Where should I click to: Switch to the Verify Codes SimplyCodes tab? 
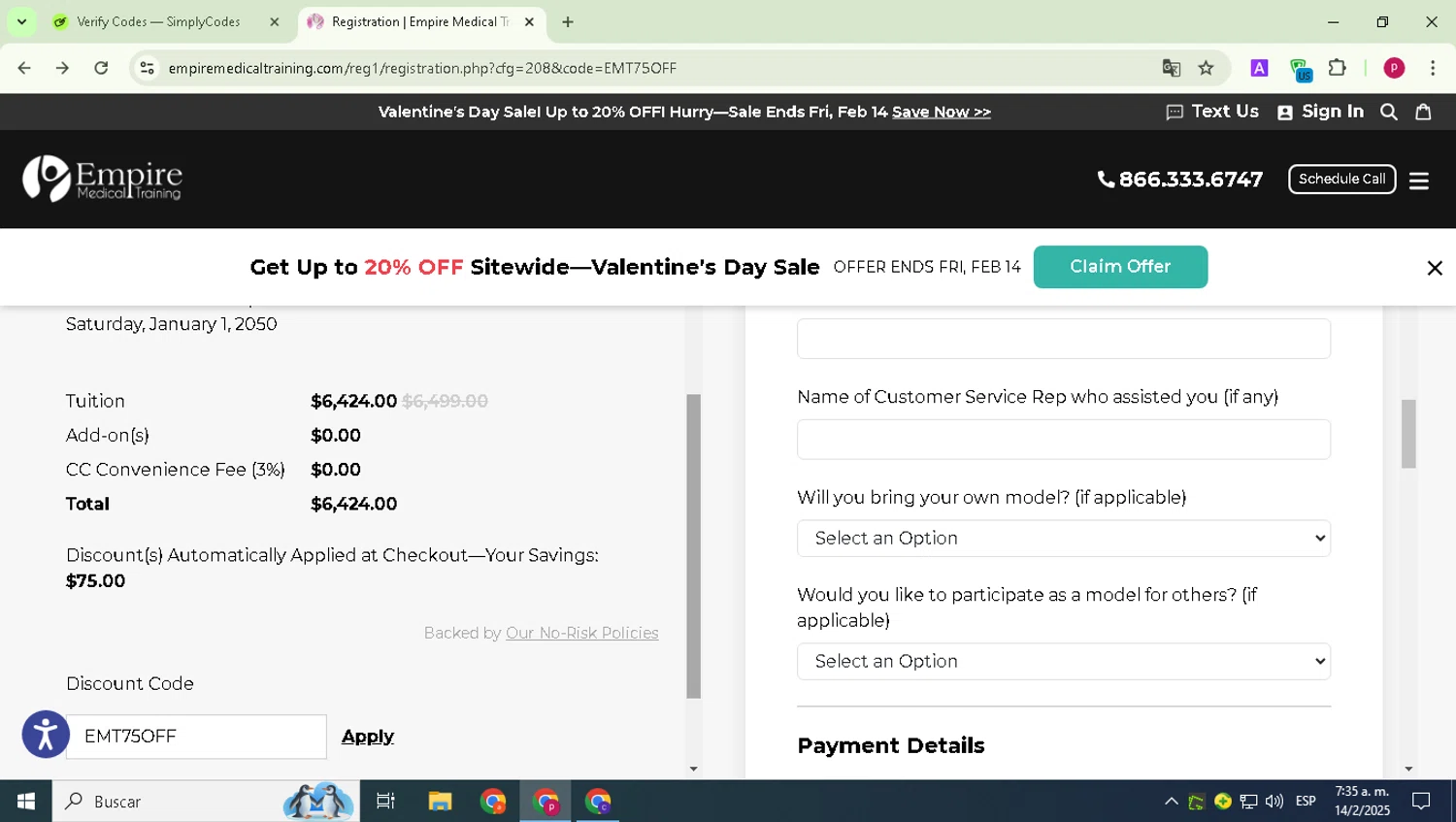[x=158, y=21]
